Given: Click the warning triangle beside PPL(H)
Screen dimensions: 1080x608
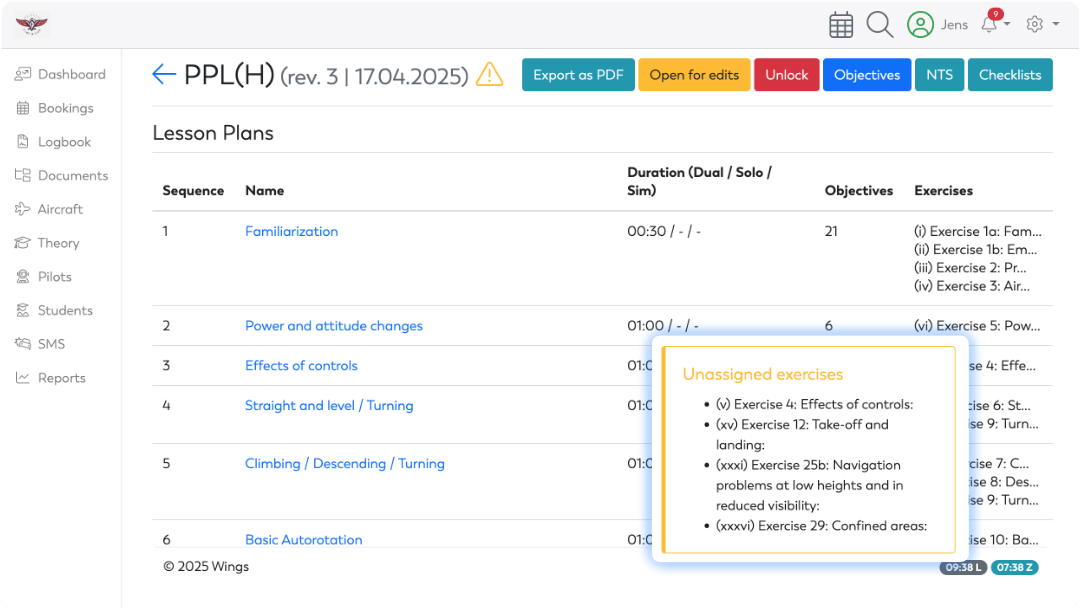Looking at the screenshot, I should (489, 74).
